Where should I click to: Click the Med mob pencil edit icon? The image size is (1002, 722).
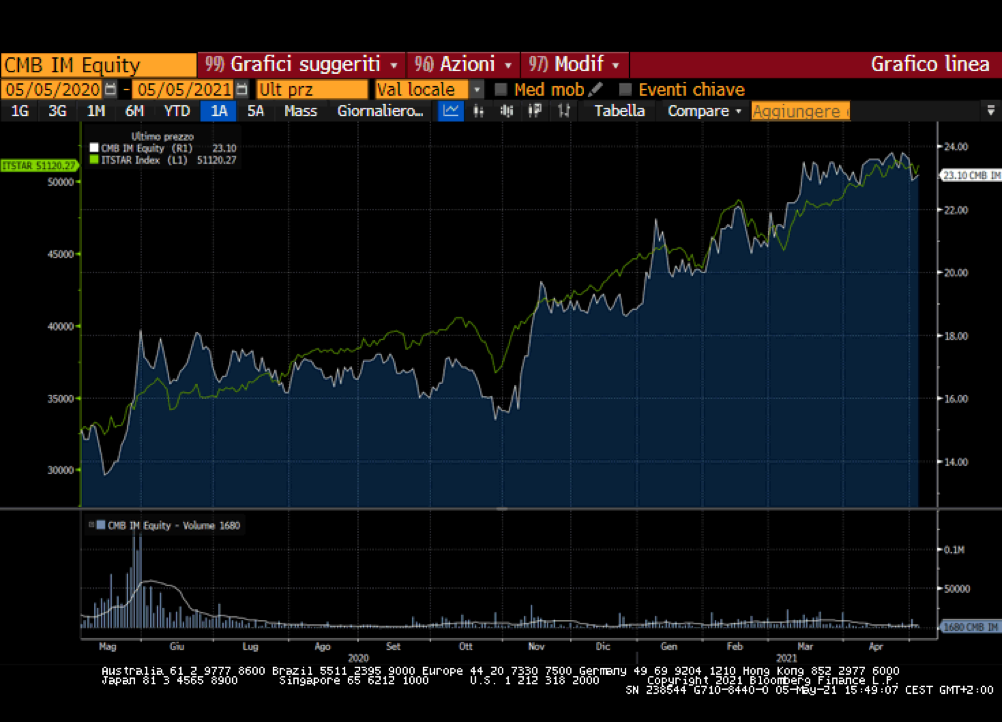coord(596,90)
